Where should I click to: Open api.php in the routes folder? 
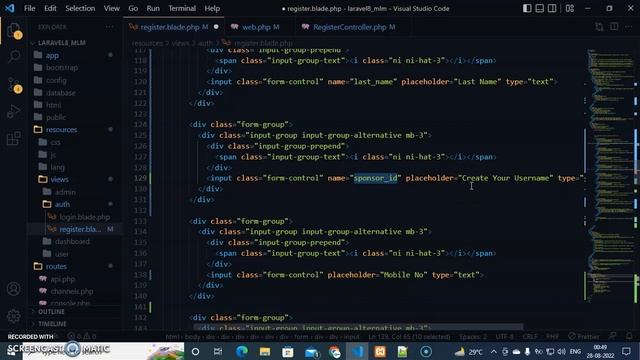click(62, 279)
